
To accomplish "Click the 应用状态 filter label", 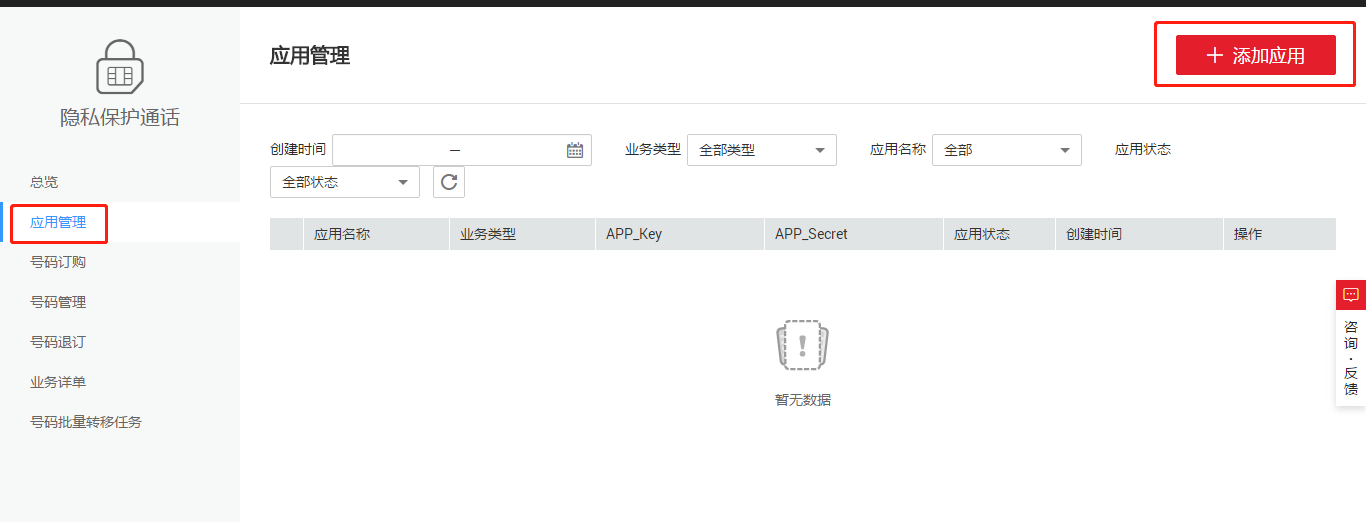I will tap(1143, 149).
